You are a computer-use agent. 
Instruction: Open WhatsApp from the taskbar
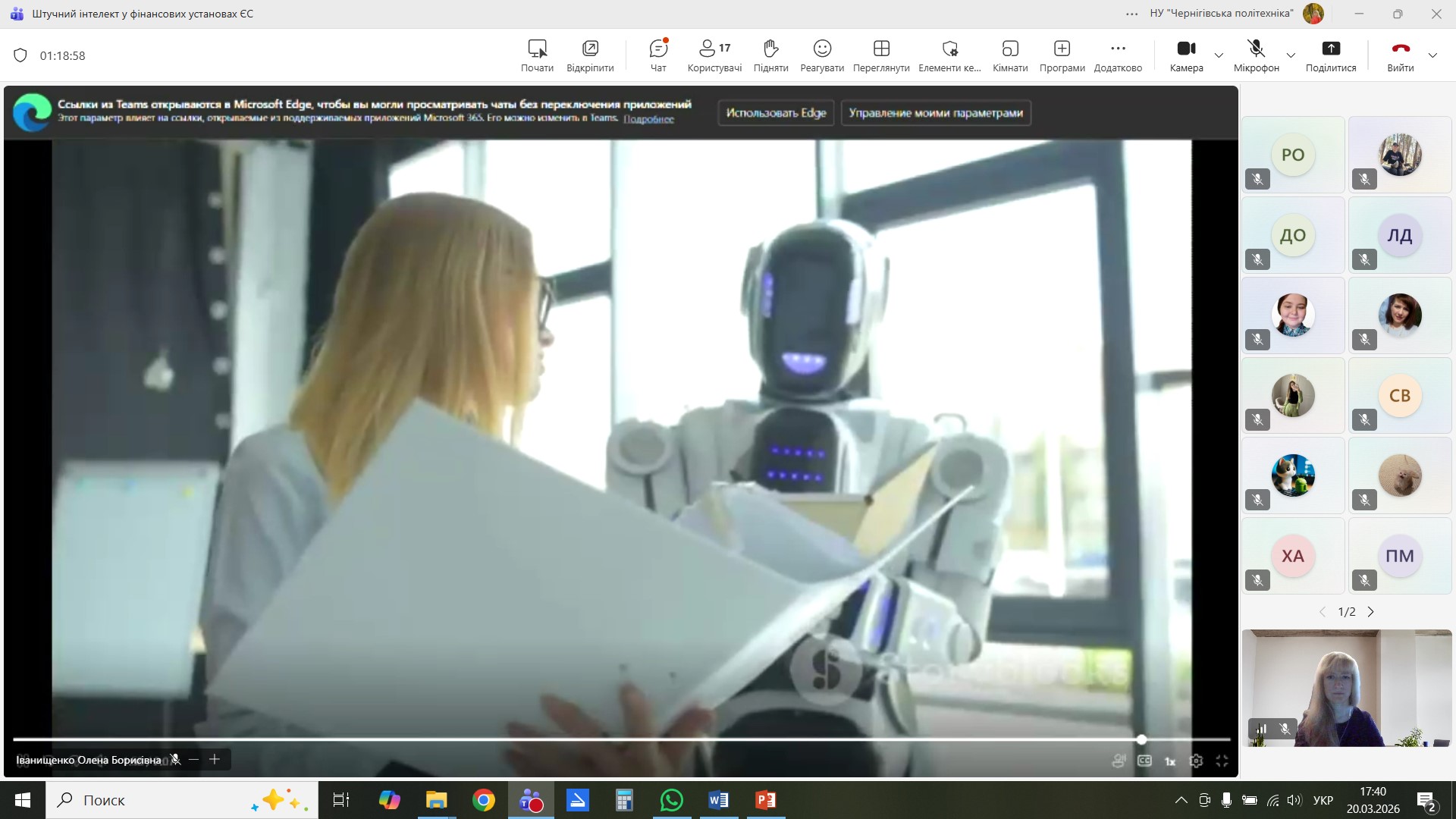pos(671,800)
